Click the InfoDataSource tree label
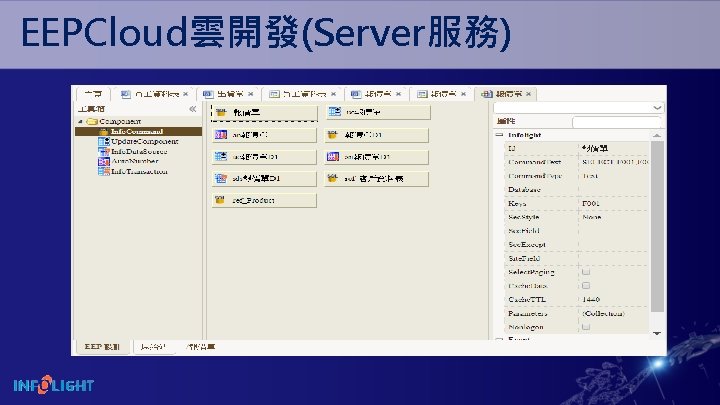 [139, 152]
